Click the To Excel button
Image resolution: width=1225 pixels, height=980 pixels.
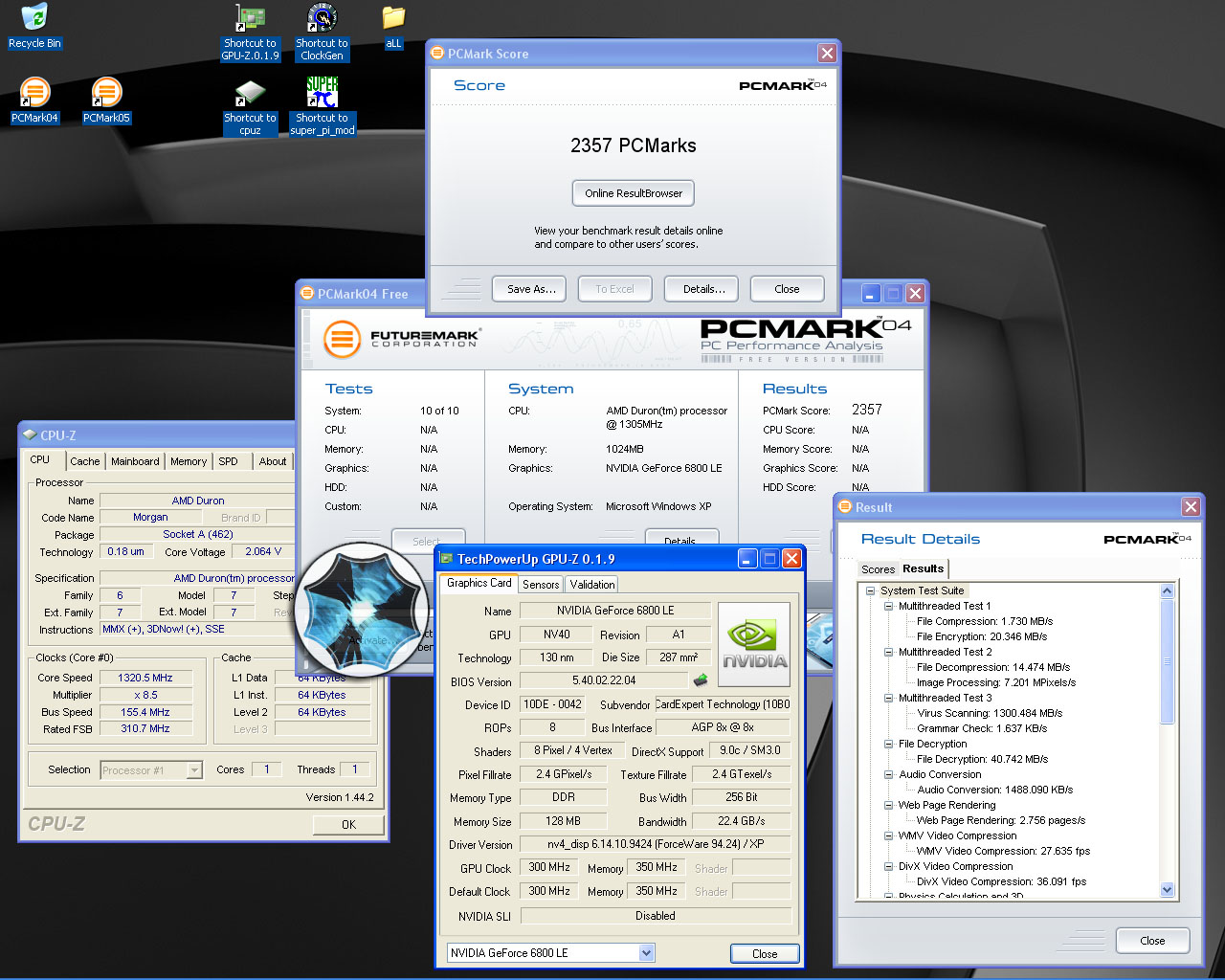614,289
